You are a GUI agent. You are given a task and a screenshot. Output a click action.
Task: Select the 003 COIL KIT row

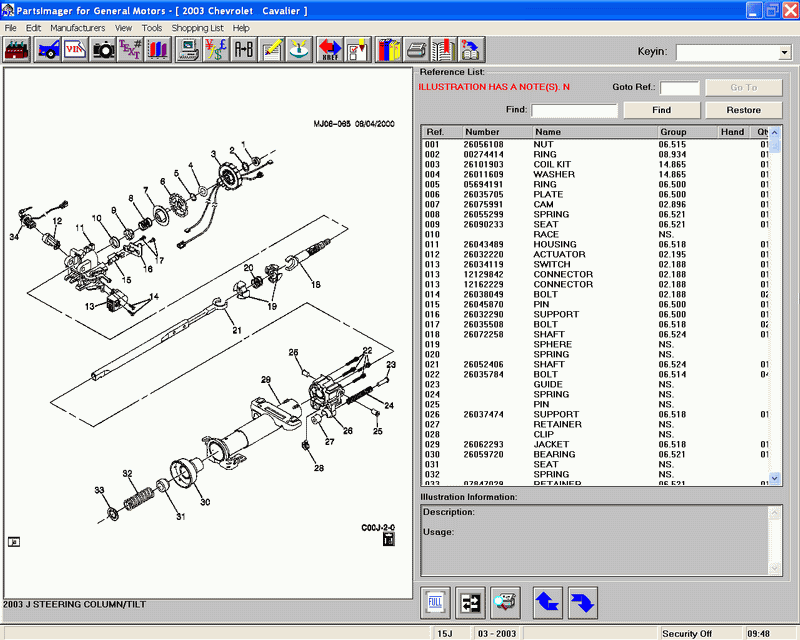coord(595,164)
